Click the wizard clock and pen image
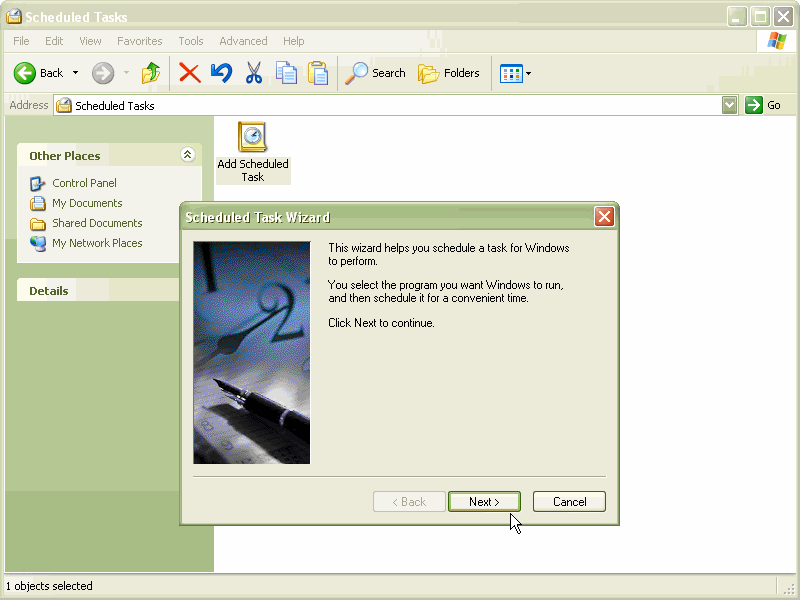Viewport: 800px width, 600px height. tap(252, 353)
